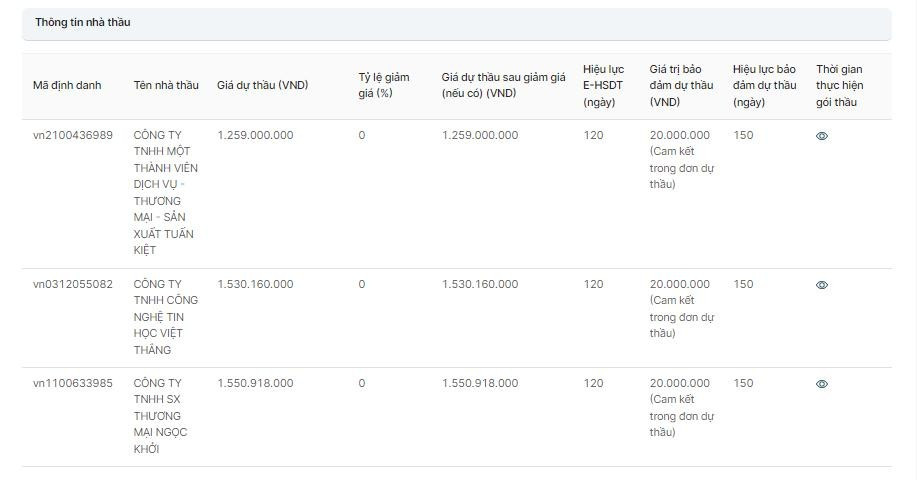The image size is (917, 480).
Task: Click bidder ID vn2100436989
Action: [73, 135]
